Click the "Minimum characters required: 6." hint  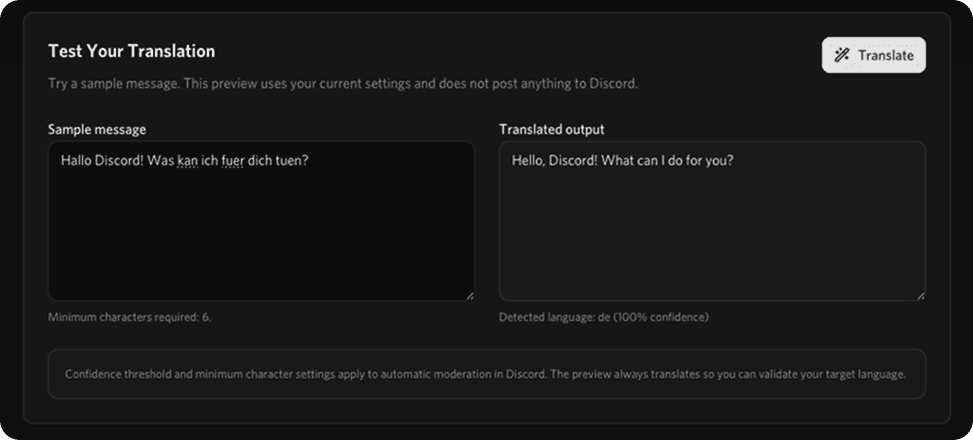point(130,317)
